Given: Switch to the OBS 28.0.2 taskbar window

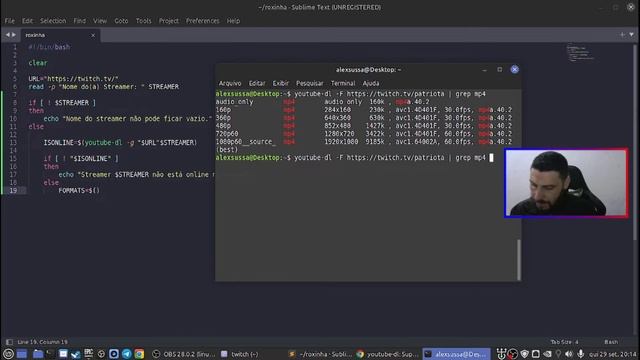Looking at the screenshot, I should 183,354.
